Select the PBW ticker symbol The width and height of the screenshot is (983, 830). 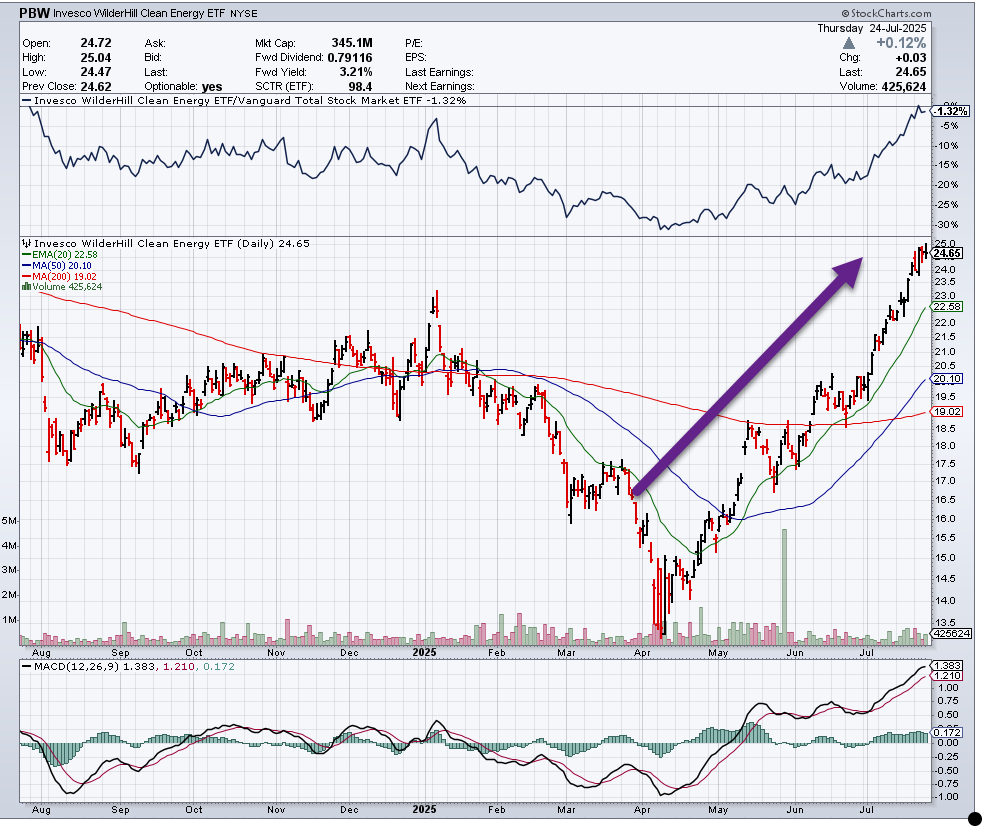coord(34,13)
